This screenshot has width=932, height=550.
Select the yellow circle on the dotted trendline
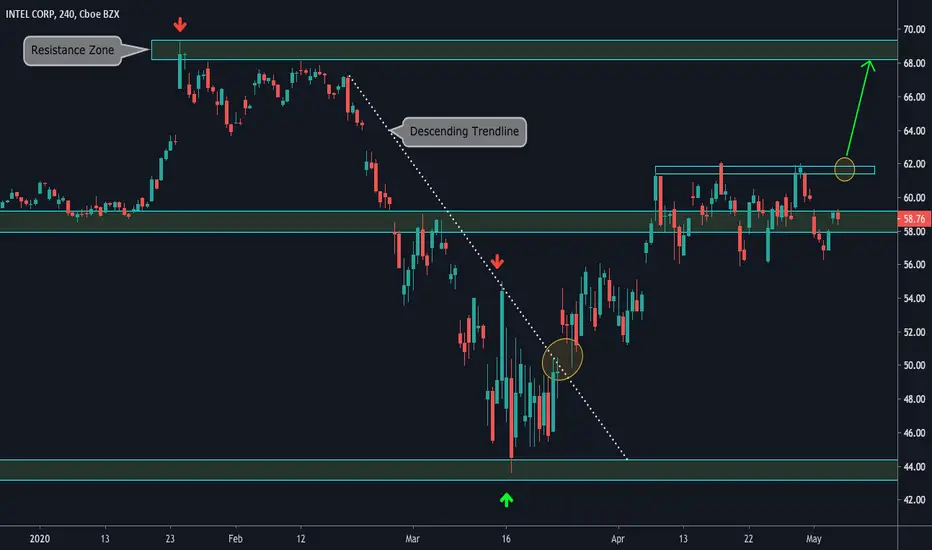pos(562,359)
